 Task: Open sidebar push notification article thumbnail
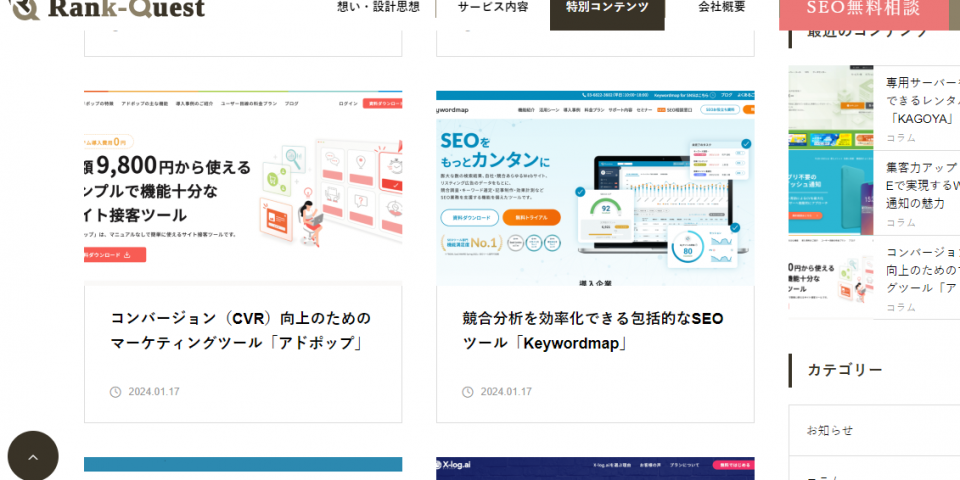pos(831,192)
